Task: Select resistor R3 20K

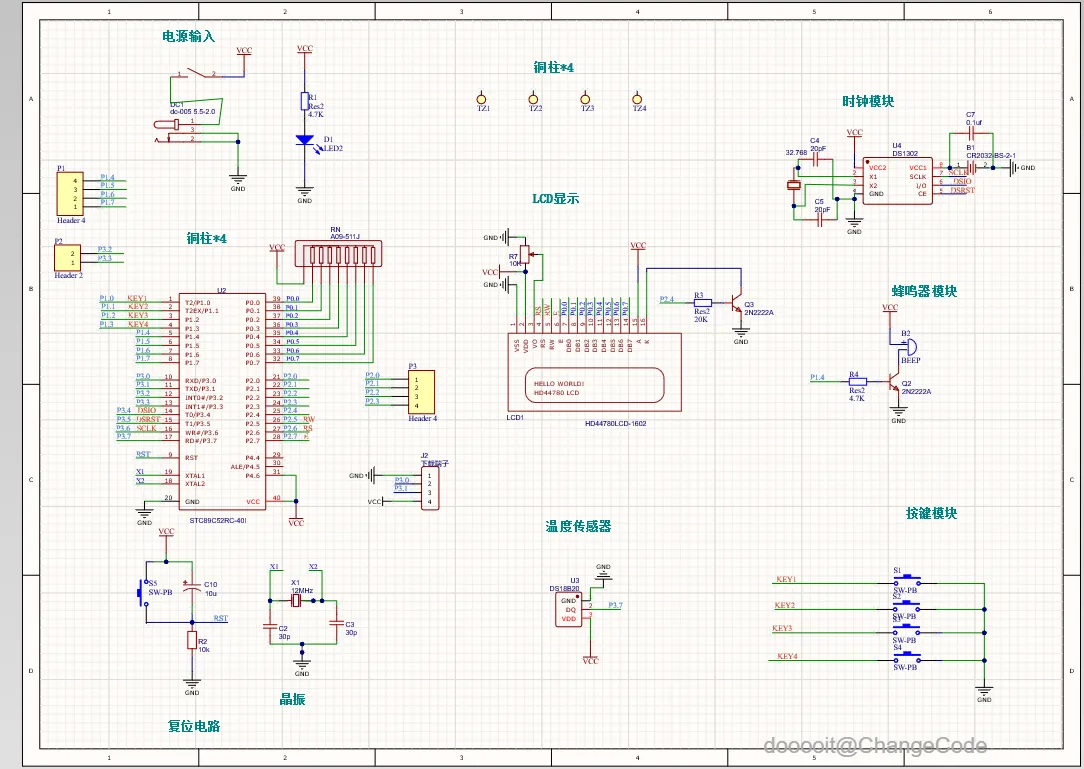Action: 702,302
